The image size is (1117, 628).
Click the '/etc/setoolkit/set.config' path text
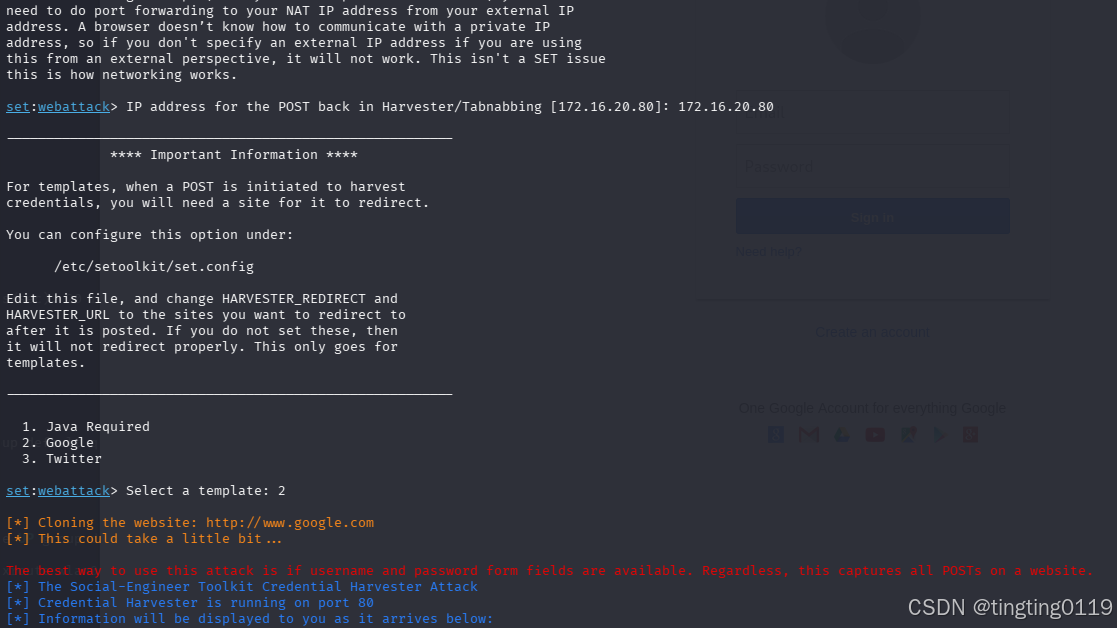[x=154, y=266]
